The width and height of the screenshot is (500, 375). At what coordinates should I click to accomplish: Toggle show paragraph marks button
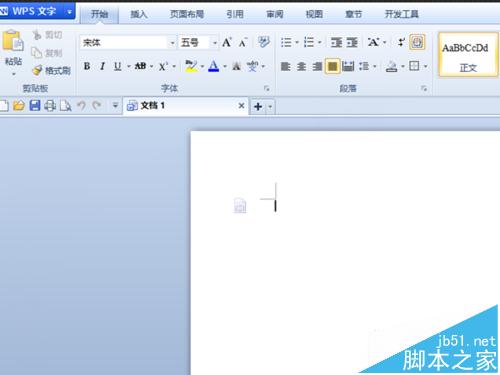pyautogui.click(x=417, y=42)
